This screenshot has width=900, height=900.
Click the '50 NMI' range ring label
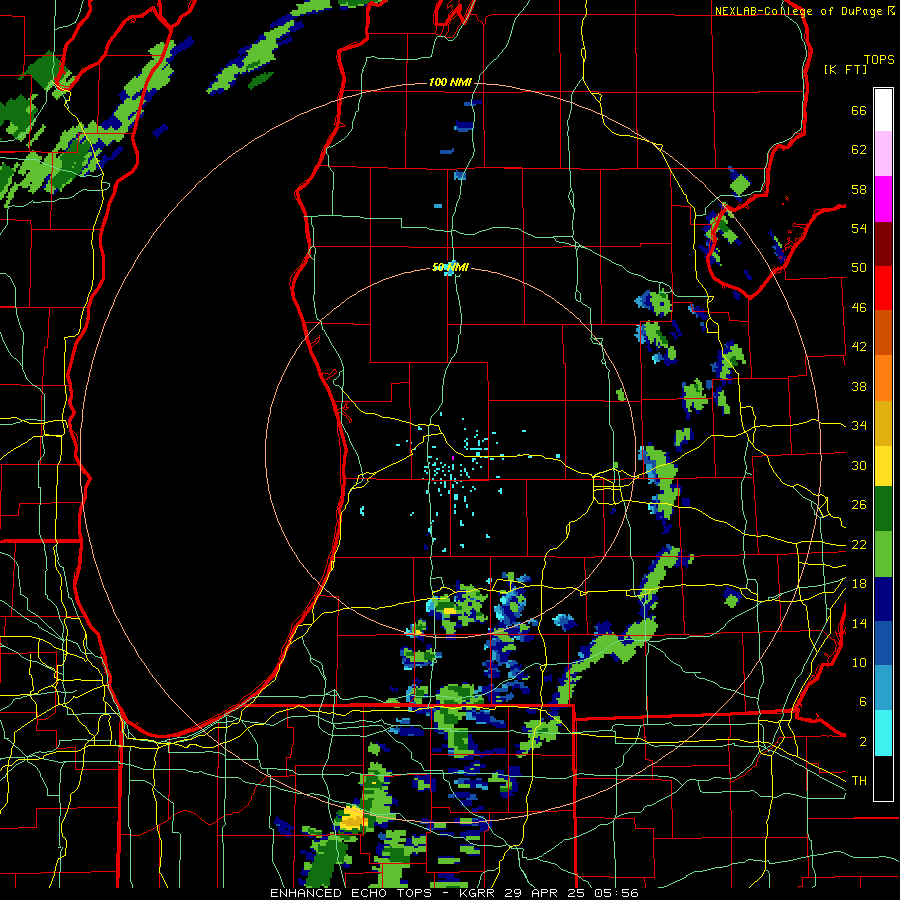[451, 267]
